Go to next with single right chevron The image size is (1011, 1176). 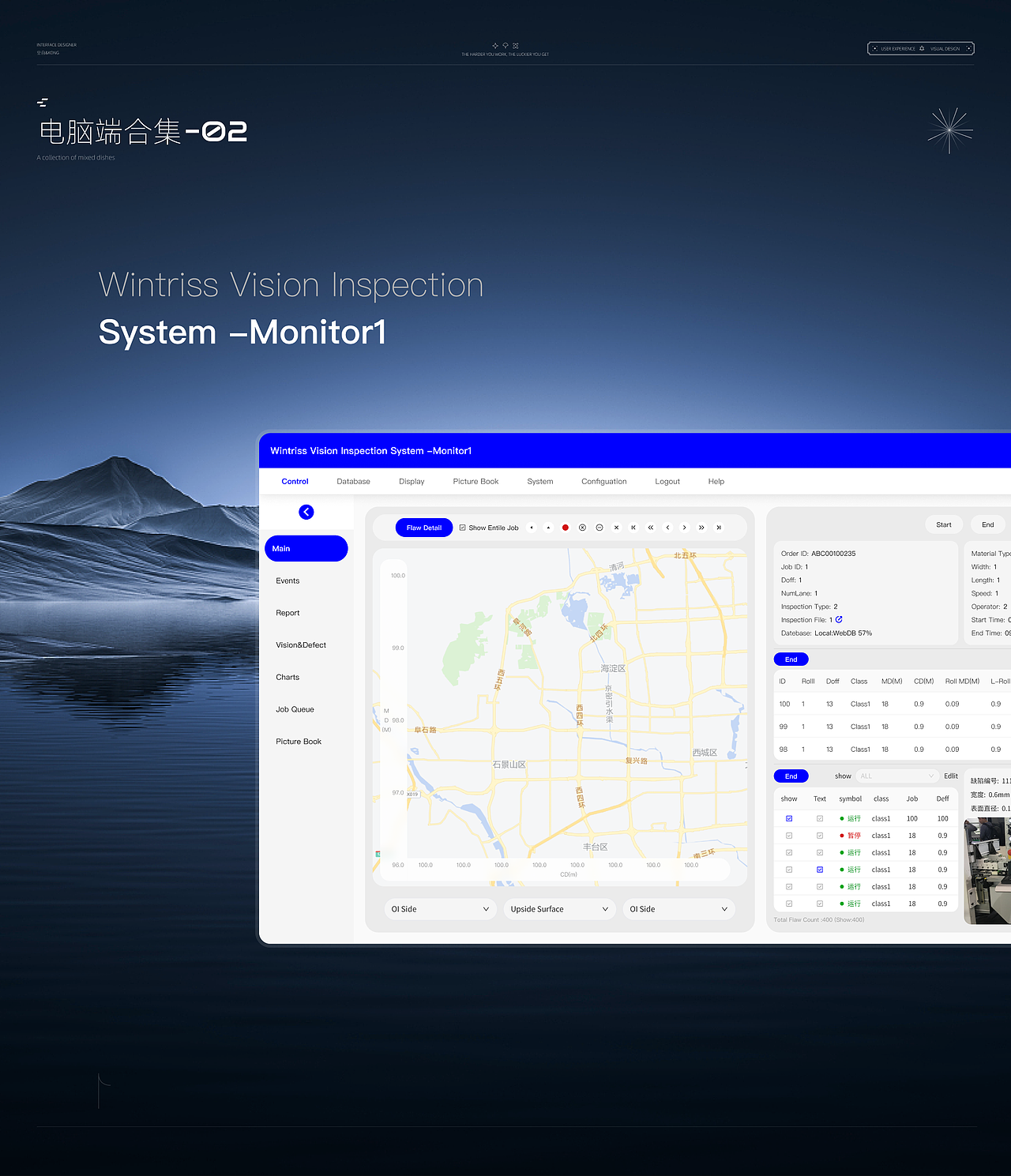tap(685, 528)
